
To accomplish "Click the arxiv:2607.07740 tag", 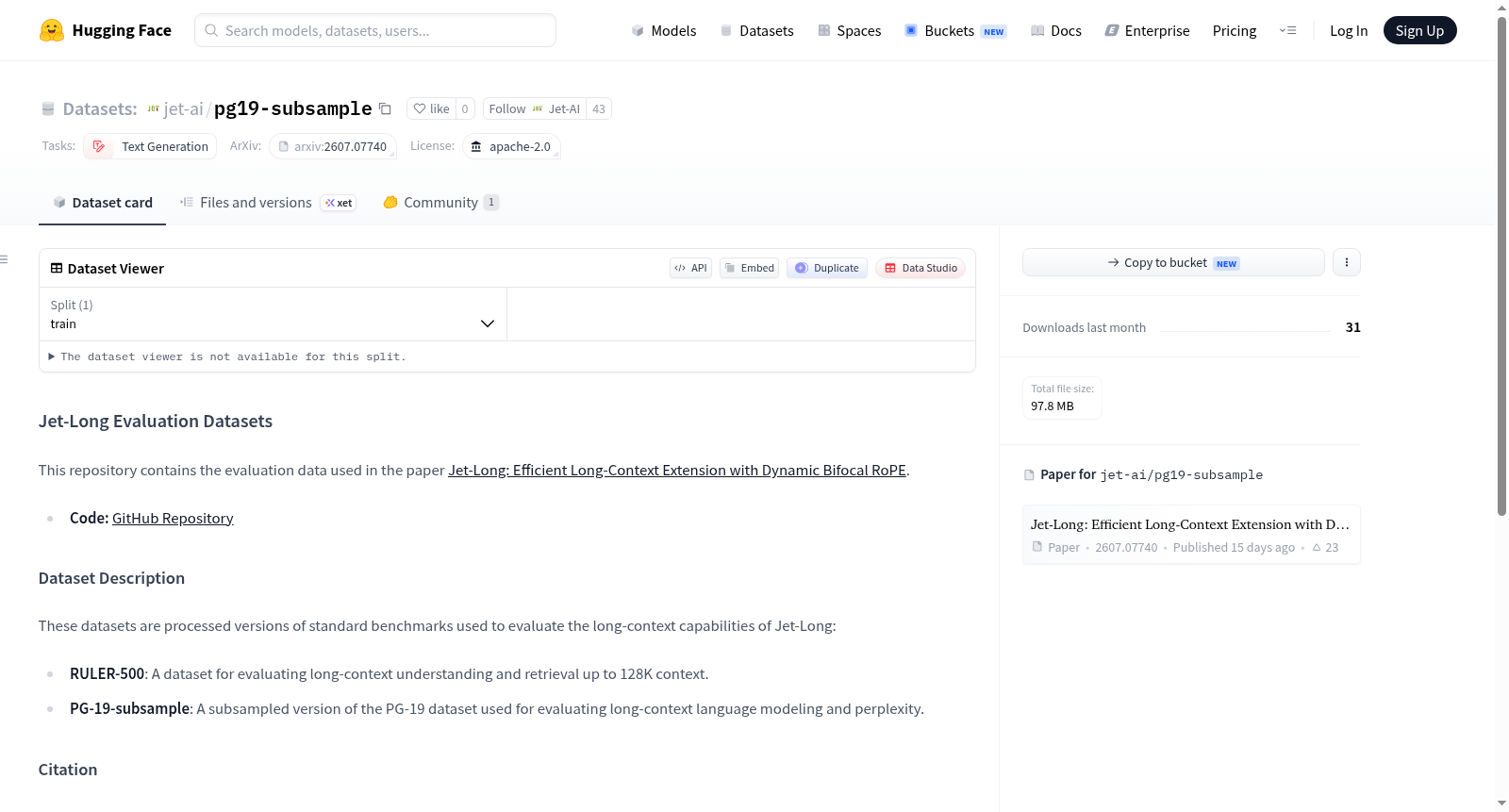I will (333, 146).
